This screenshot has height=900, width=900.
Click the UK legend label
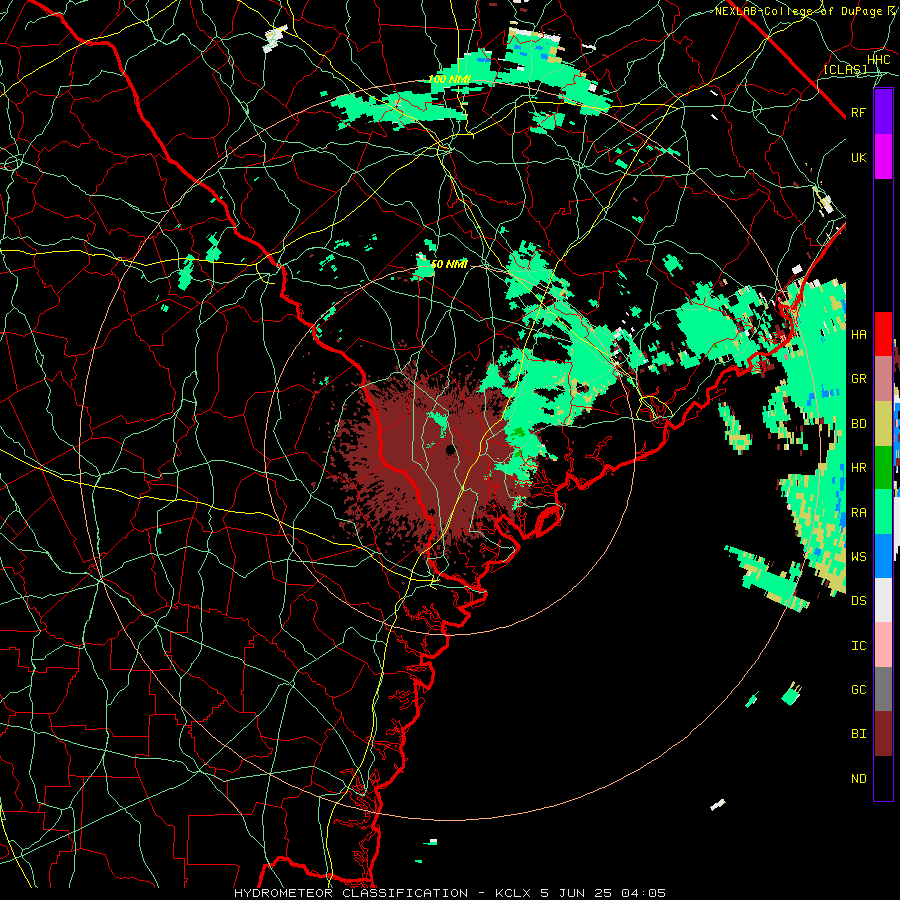click(859, 157)
